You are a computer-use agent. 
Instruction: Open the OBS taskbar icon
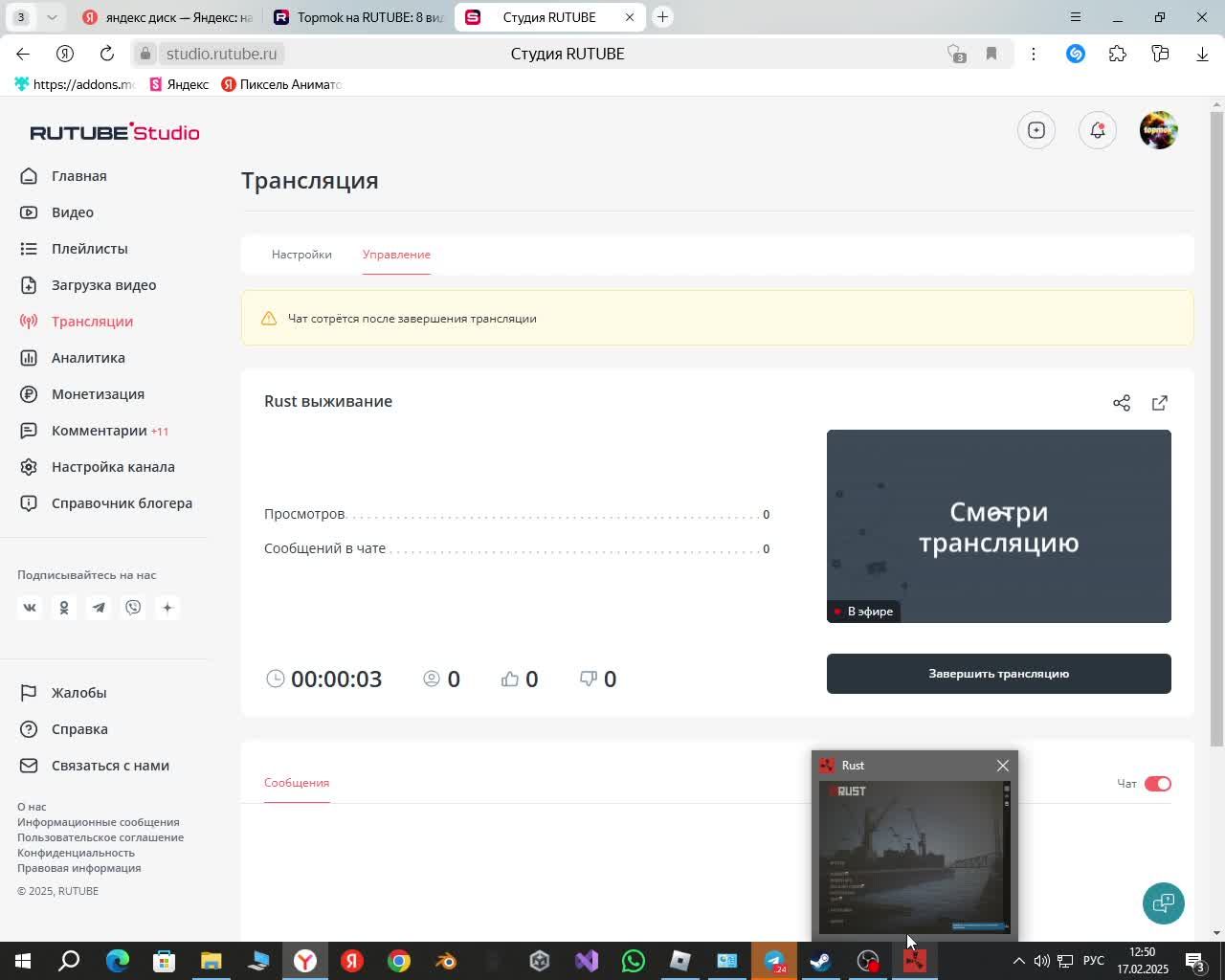pos(867,961)
